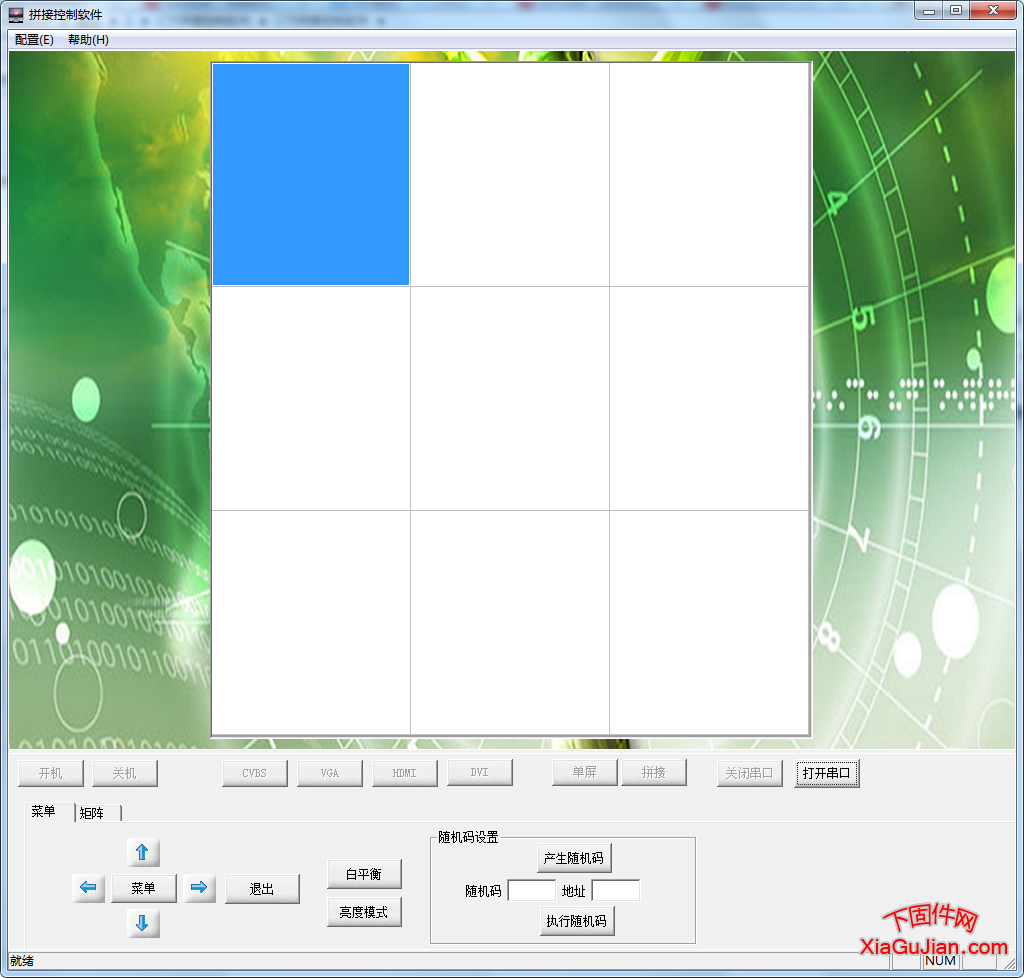Select the CVBS input source button
The height and width of the screenshot is (978, 1024).
pos(255,774)
